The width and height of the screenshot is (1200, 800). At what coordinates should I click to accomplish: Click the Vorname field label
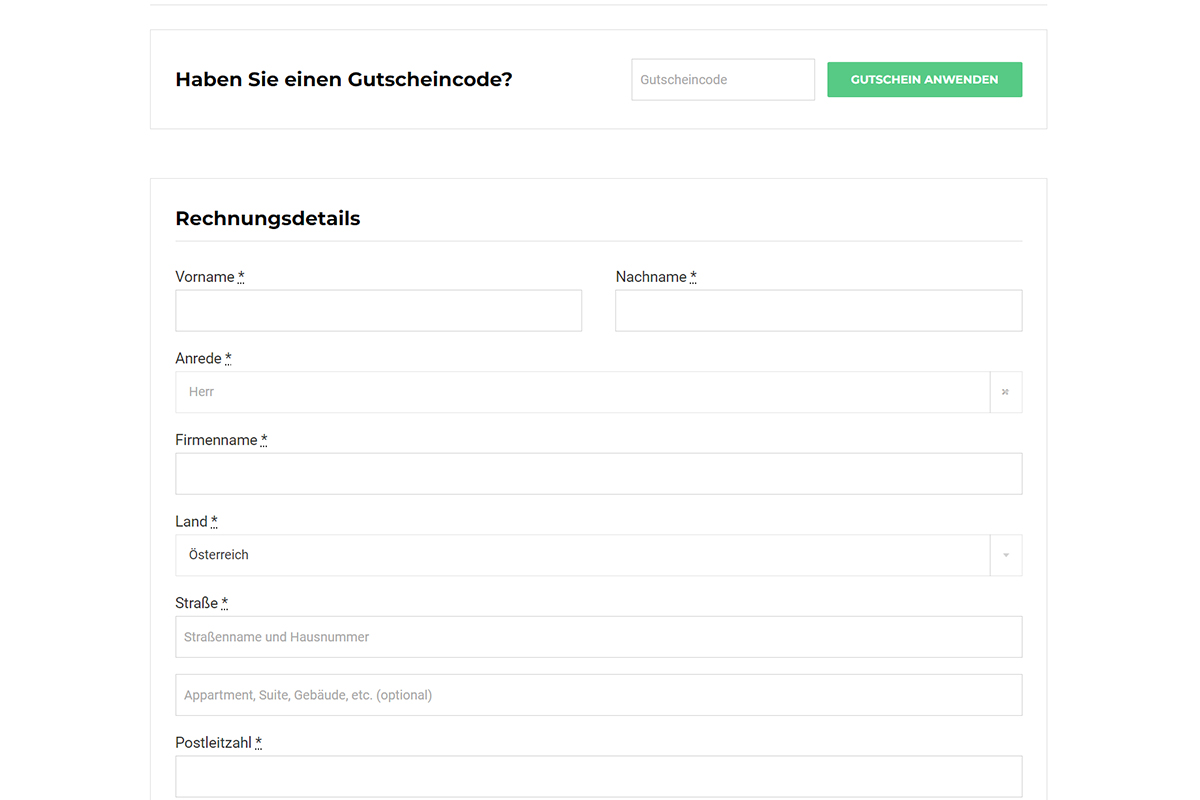205,277
